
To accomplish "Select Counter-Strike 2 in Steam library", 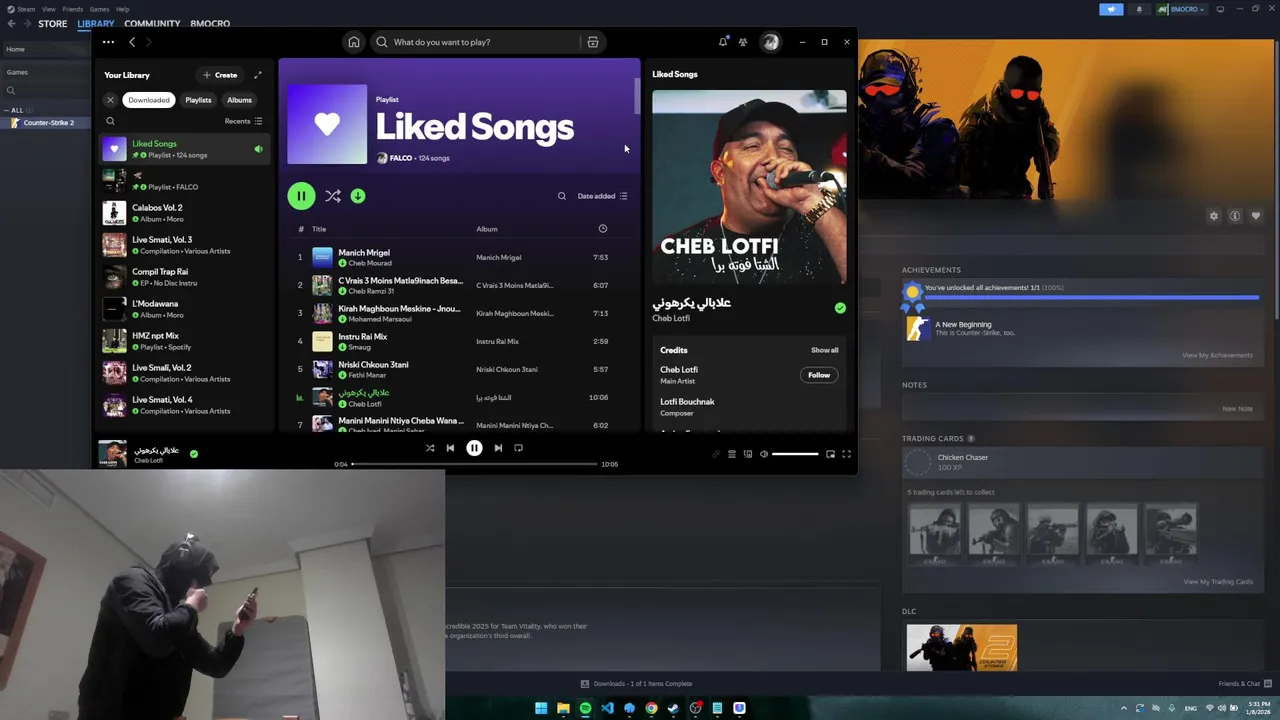I will tap(48, 123).
